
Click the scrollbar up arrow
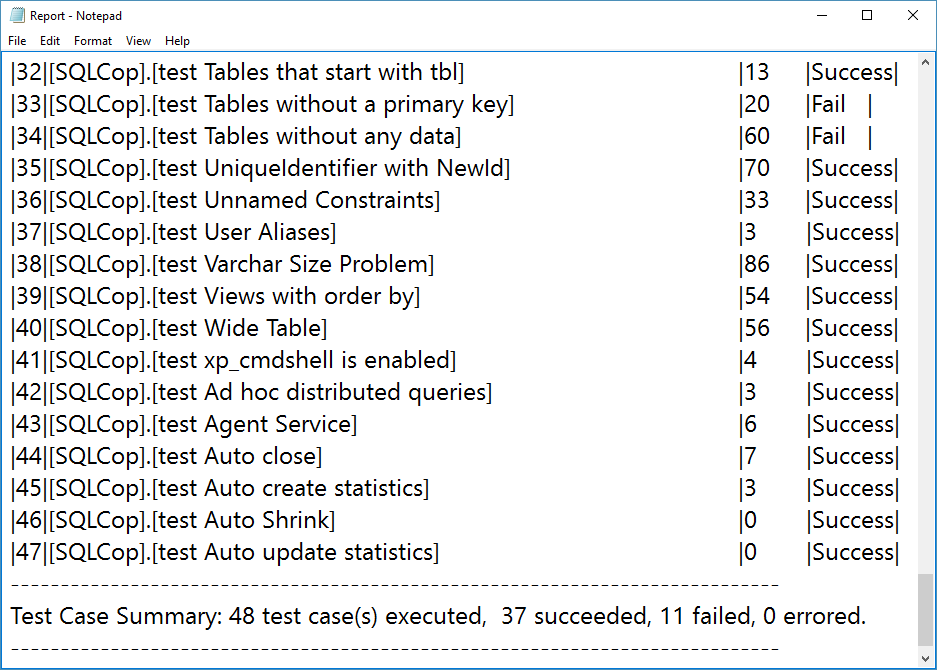coord(925,62)
